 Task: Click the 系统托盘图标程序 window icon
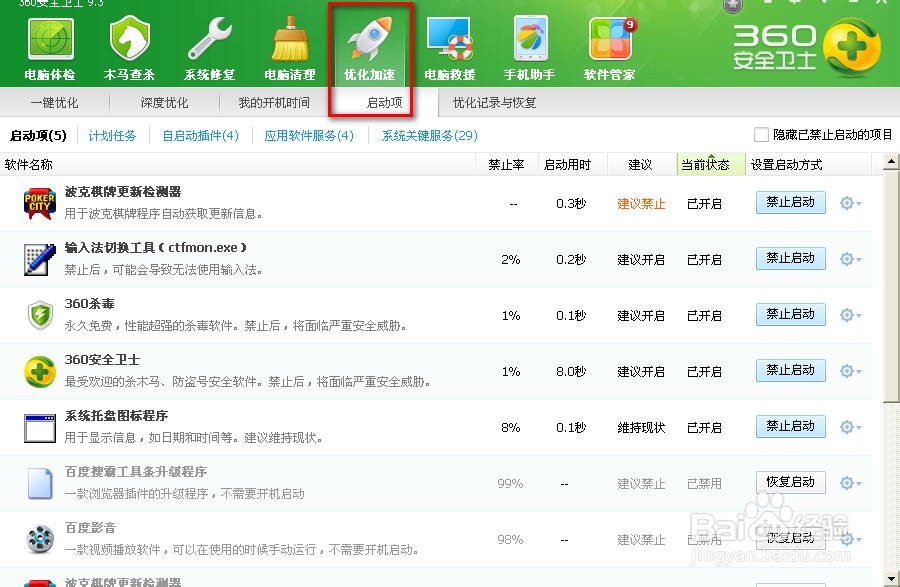40,428
